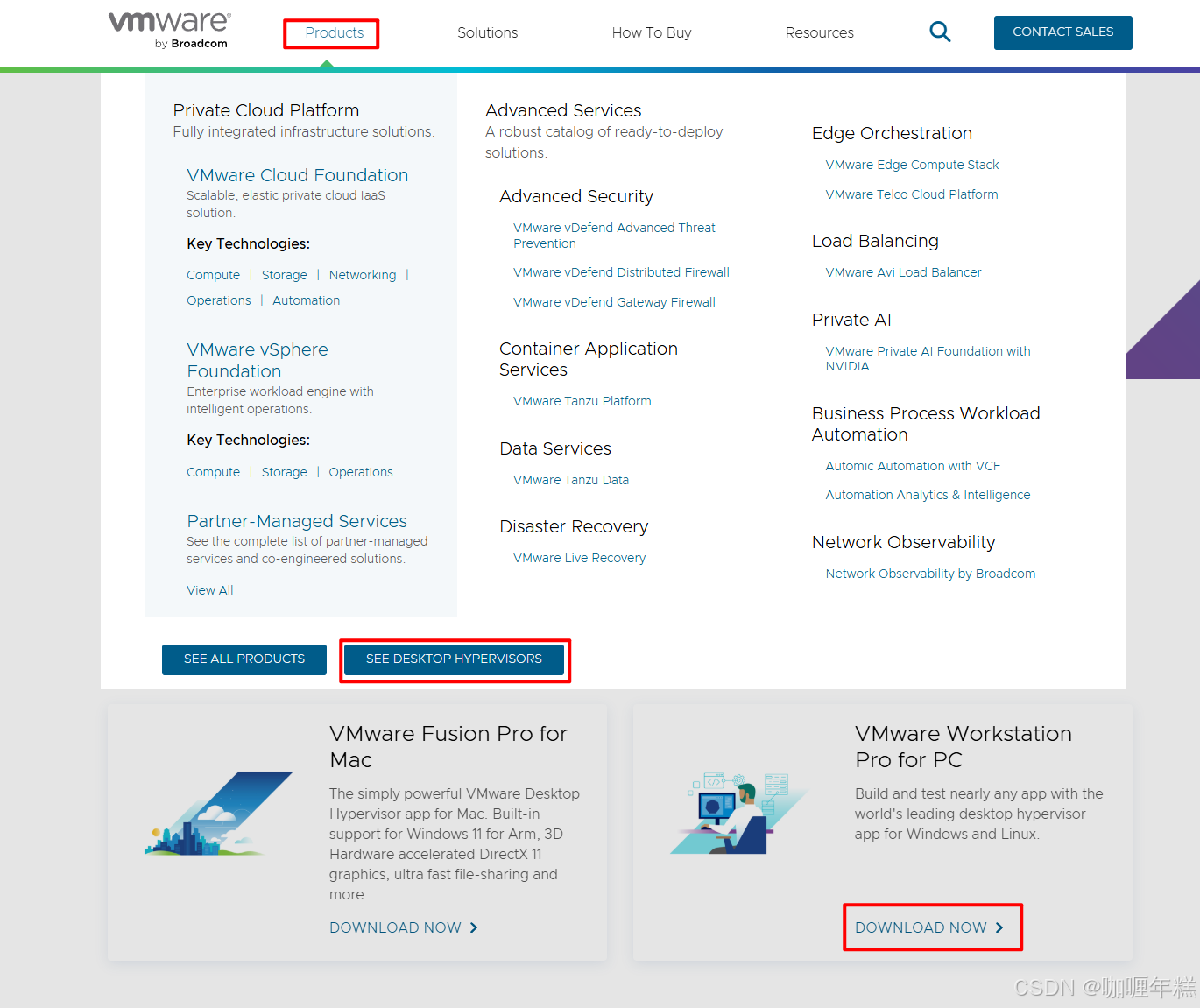The height and width of the screenshot is (1008, 1200).
Task: Open vDefend Distributed Firewall link
Action: tap(621, 272)
